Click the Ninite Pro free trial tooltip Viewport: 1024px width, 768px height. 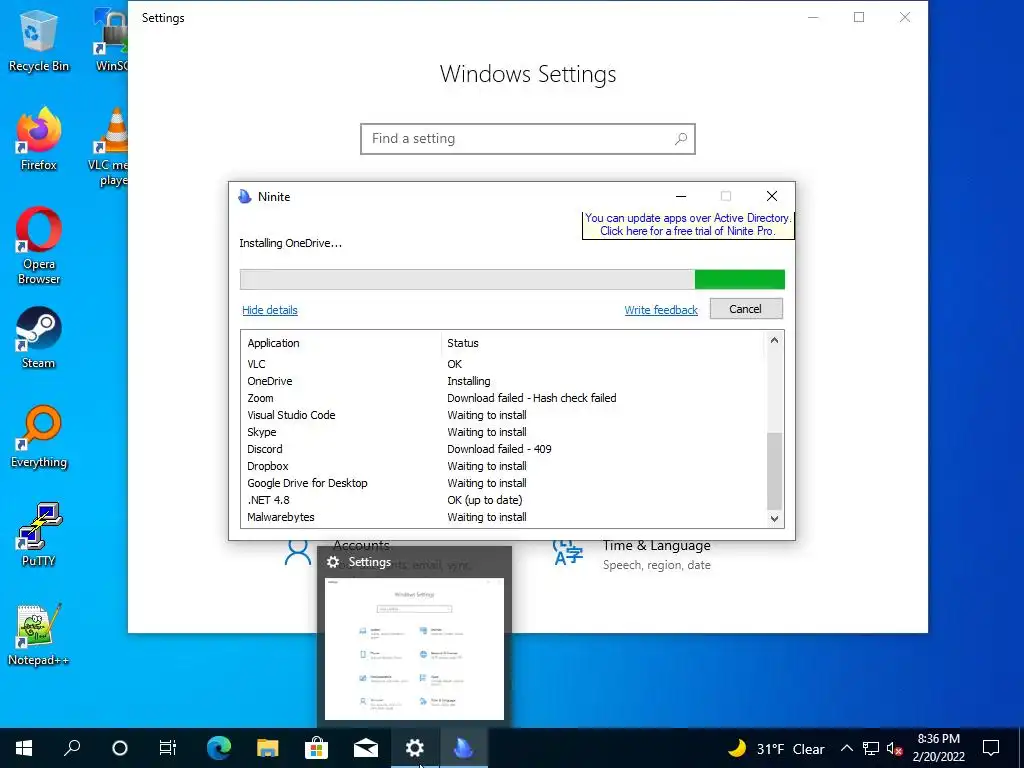[688, 225]
